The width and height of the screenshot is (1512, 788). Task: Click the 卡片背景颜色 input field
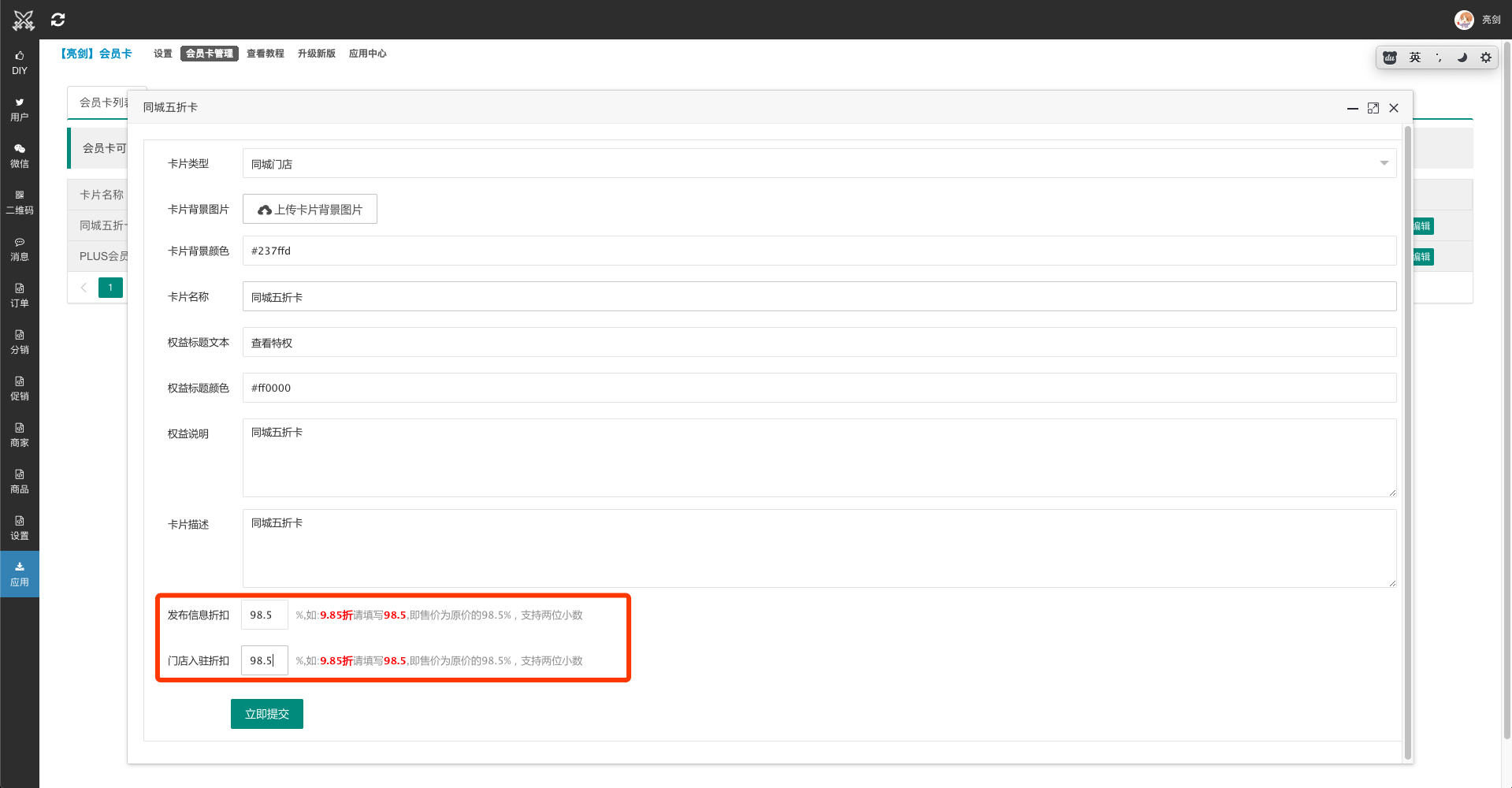[x=819, y=251]
